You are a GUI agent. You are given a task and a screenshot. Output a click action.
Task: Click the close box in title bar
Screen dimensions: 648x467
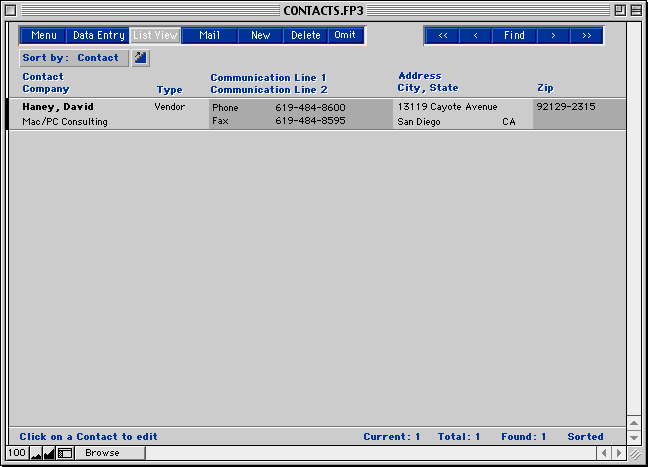(x=11, y=10)
